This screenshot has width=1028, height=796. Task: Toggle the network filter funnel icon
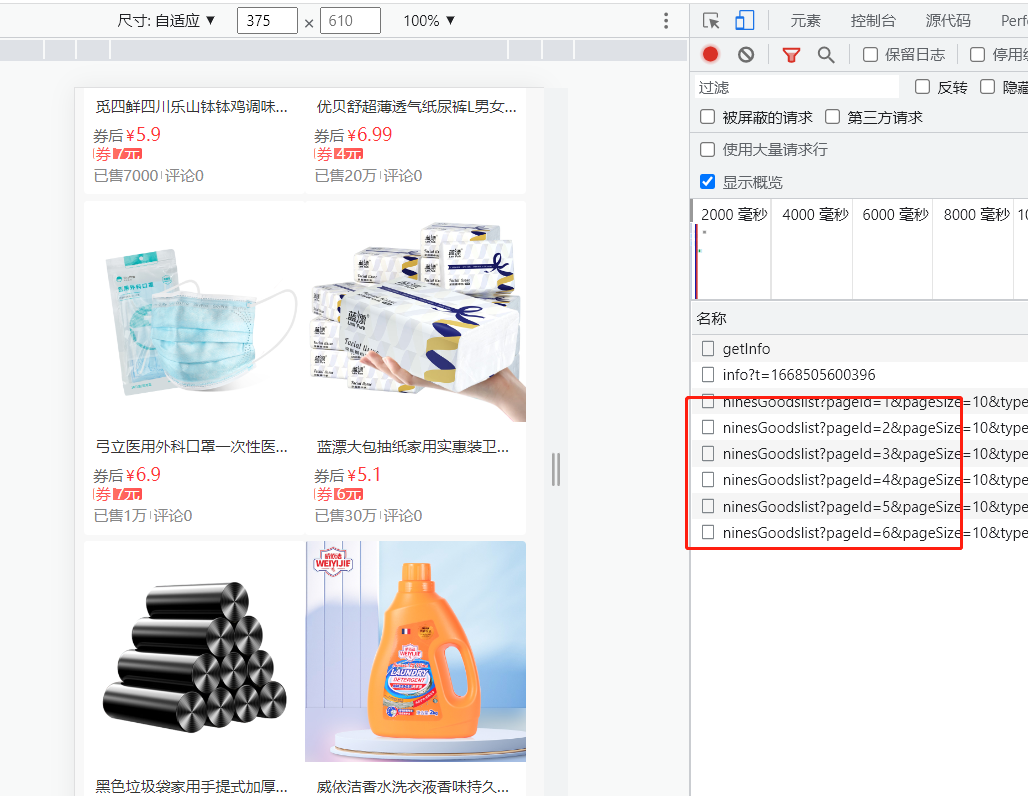791,55
